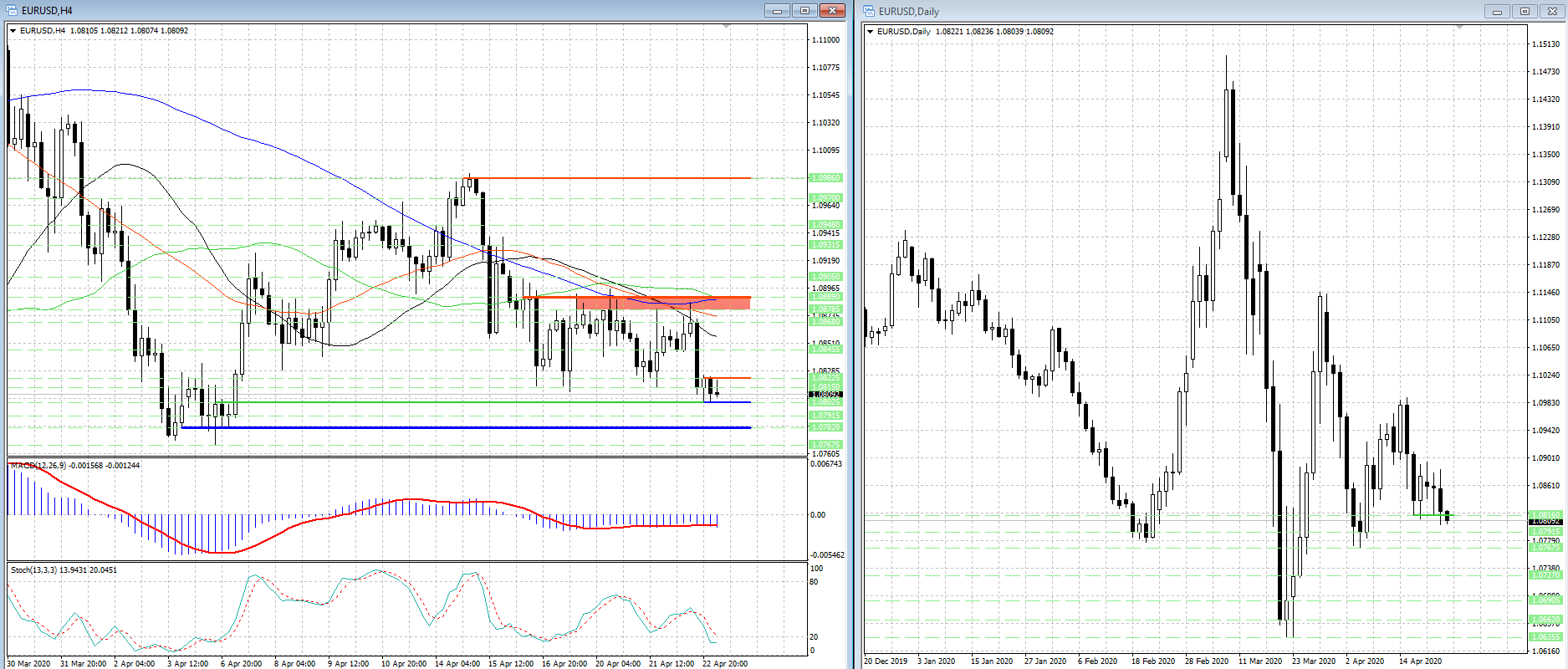Close the EURUSD,H4 chart window
1568x669 pixels.
point(832,10)
